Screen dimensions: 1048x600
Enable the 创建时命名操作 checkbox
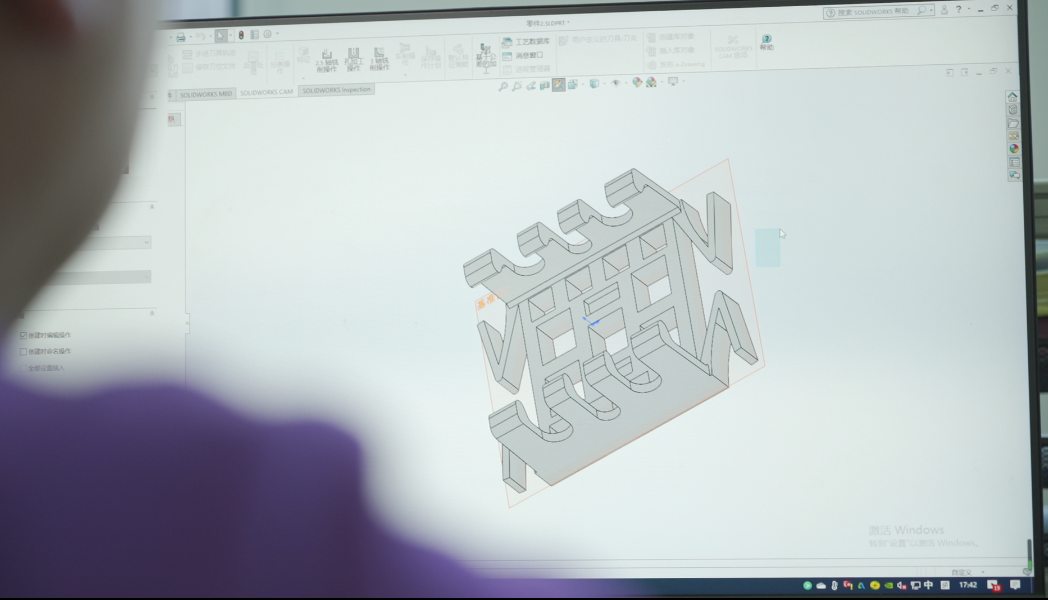(x=24, y=351)
